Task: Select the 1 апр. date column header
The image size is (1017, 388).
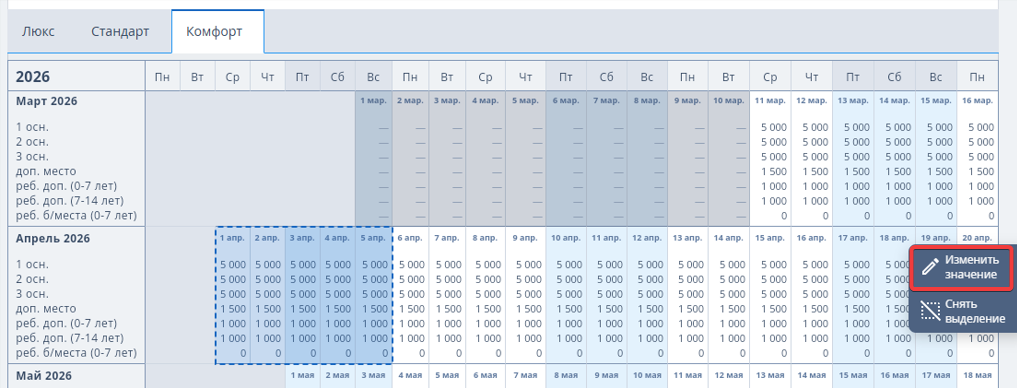Action: pyautogui.click(x=232, y=238)
